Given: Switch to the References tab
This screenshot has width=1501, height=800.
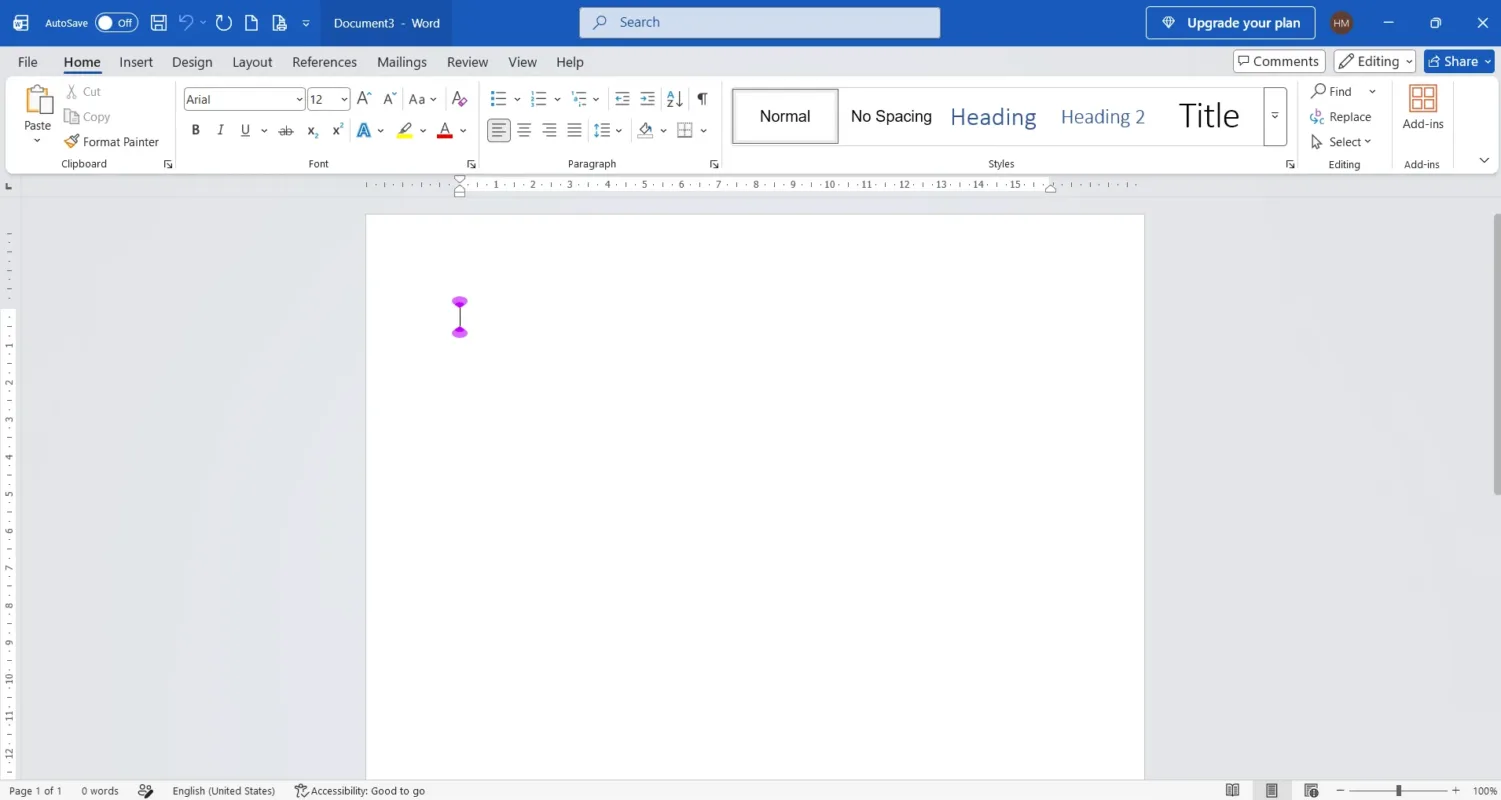Looking at the screenshot, I should point(324,62).
